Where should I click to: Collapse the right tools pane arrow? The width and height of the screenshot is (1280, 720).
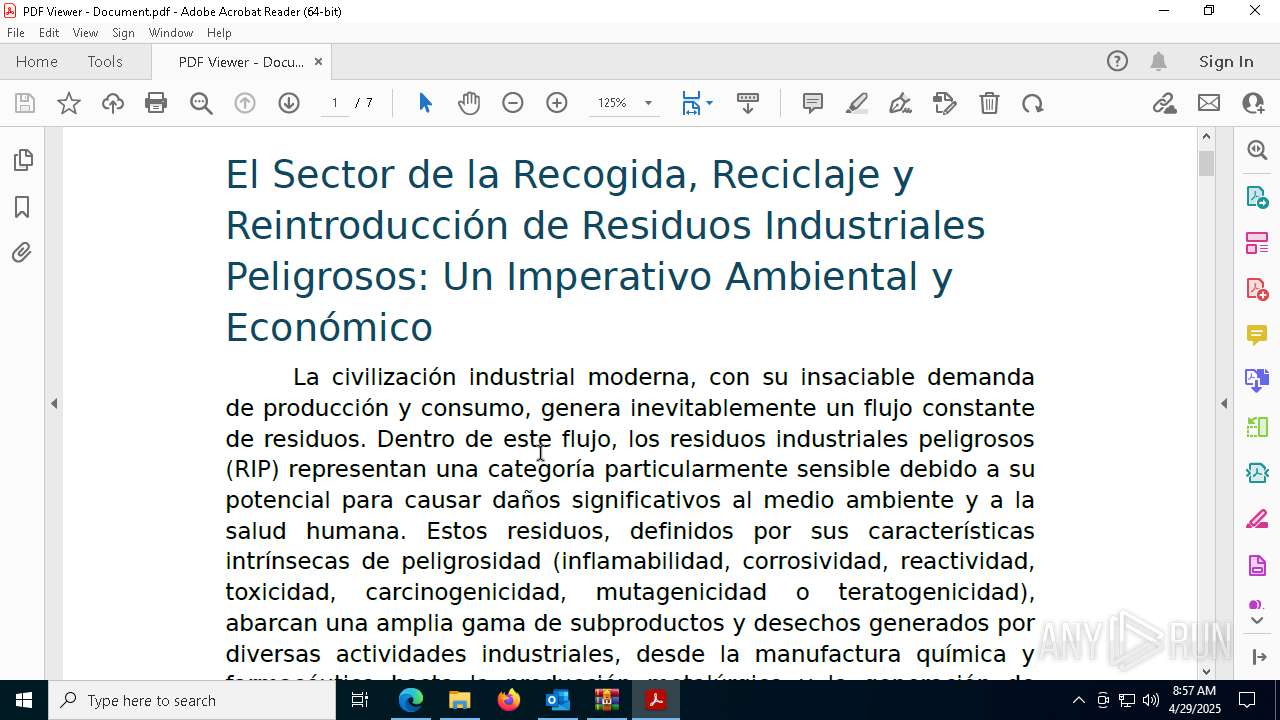[1224, 404]
